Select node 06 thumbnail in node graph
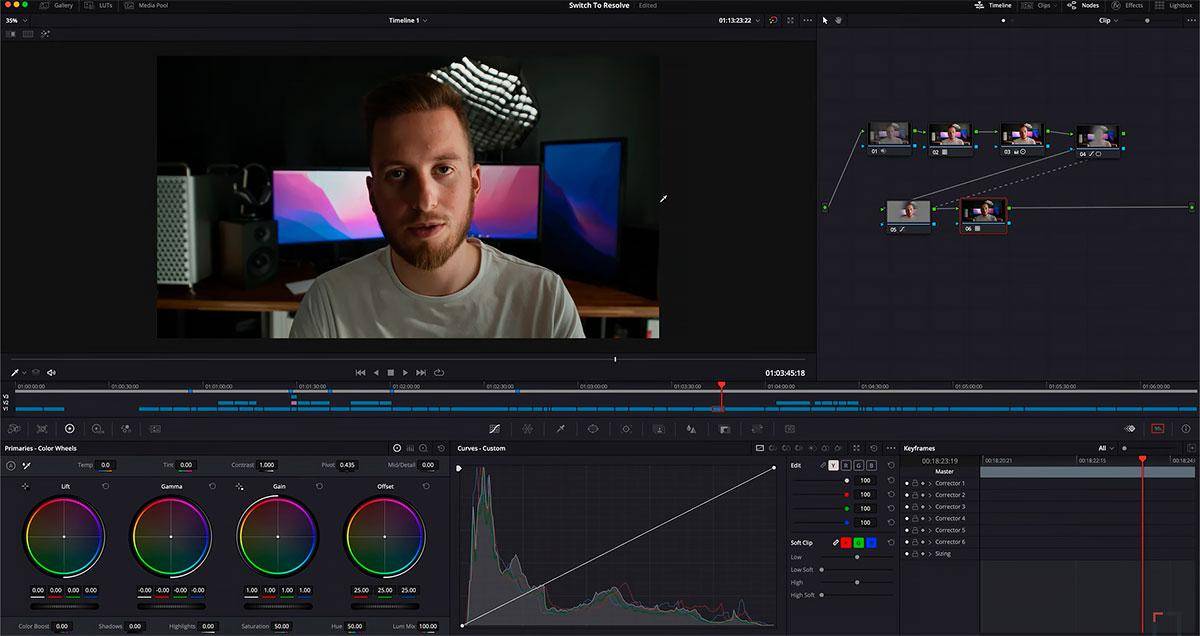The width and height of the screenshot is (1200, 636). tap(983, 211)
